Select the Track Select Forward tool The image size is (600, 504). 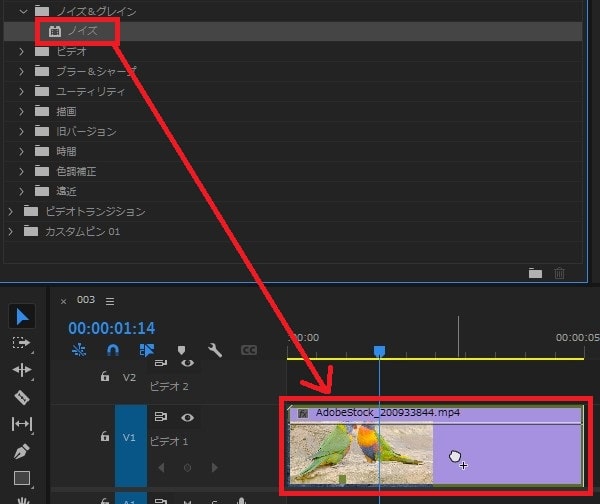point(22,343)
